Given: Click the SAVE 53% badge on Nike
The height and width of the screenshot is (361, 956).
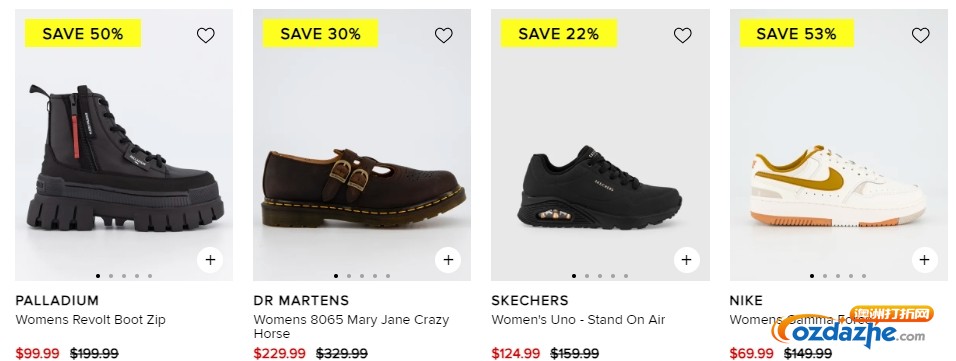Looking at the screenshot, I should pyautogui.click(x=796, y=33).
